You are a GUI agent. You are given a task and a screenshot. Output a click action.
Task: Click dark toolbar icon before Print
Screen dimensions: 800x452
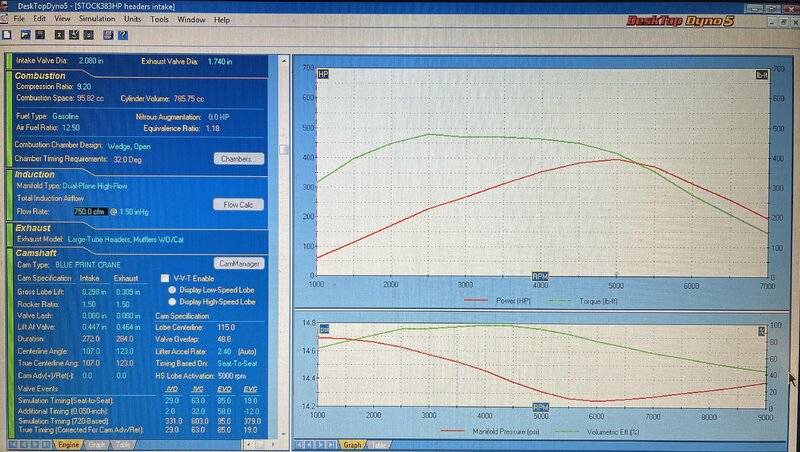pos(89,35)
